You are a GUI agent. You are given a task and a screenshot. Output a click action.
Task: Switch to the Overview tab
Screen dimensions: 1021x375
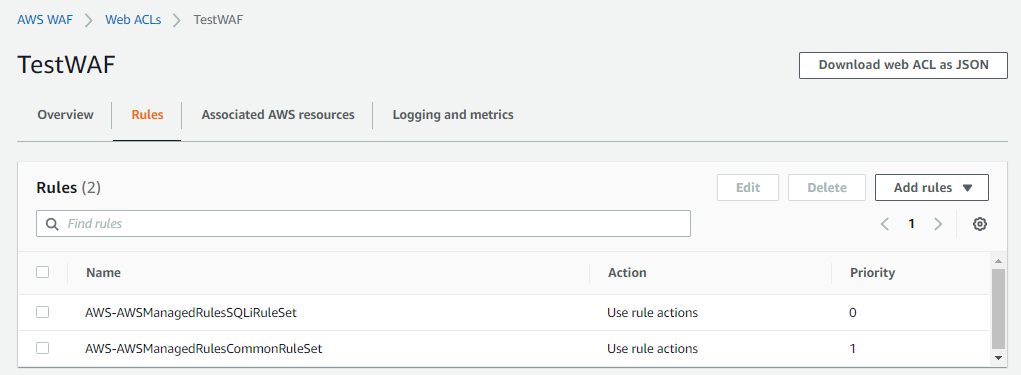65,115
